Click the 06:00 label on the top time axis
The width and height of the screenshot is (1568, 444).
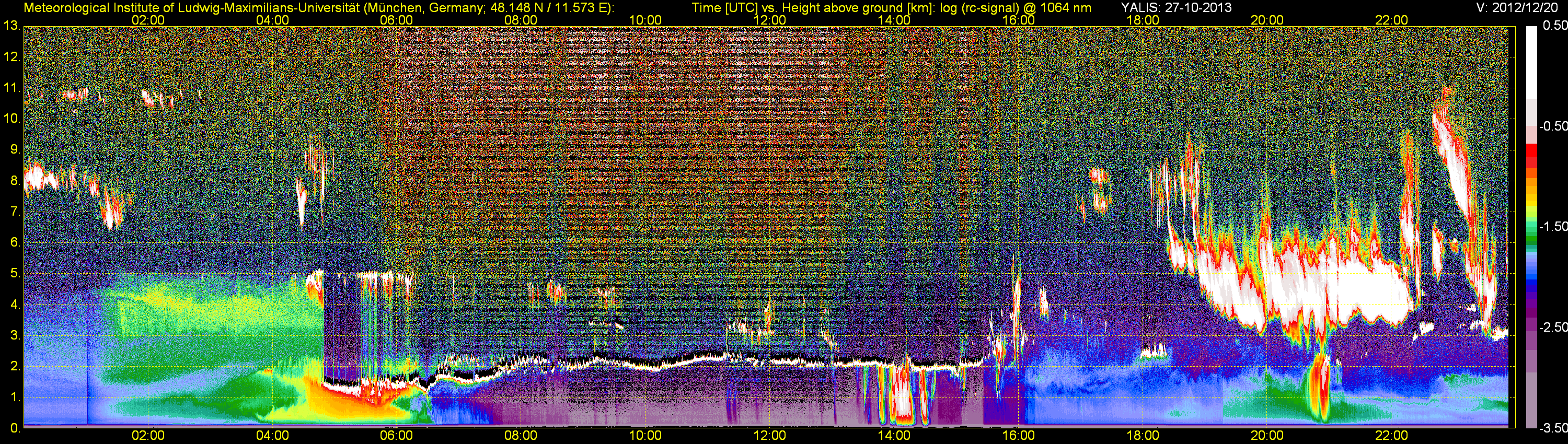tap(396, 20)
